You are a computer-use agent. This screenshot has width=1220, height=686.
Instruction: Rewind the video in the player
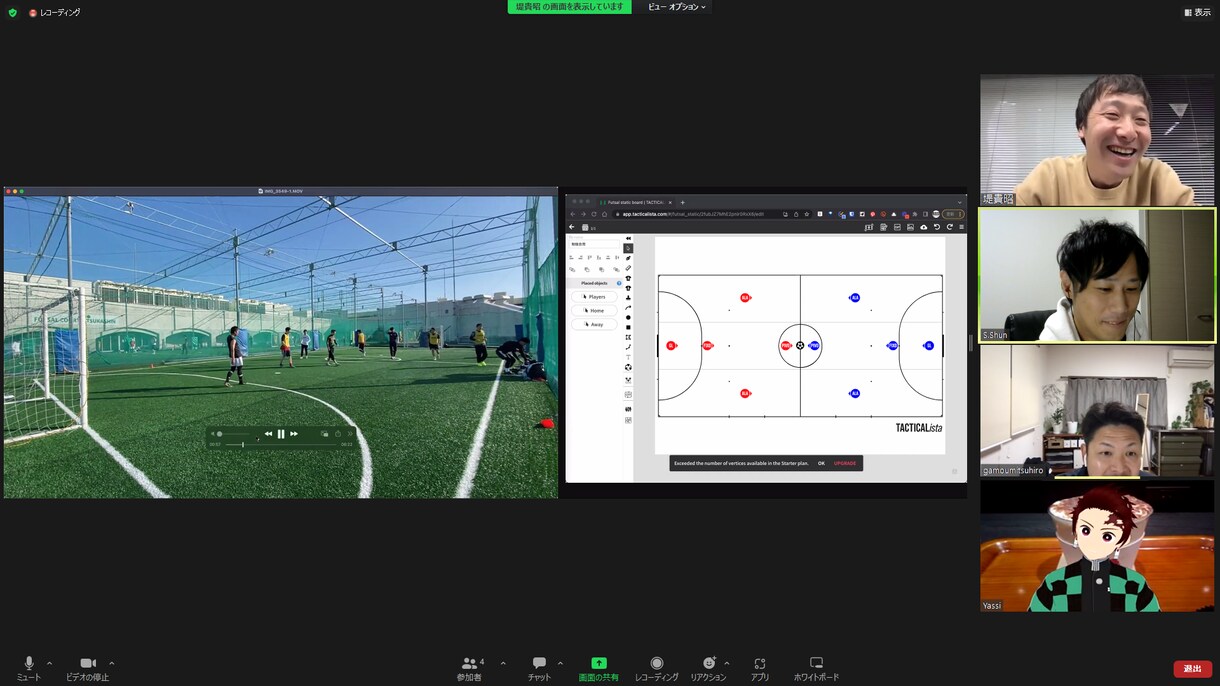point(268,434)
